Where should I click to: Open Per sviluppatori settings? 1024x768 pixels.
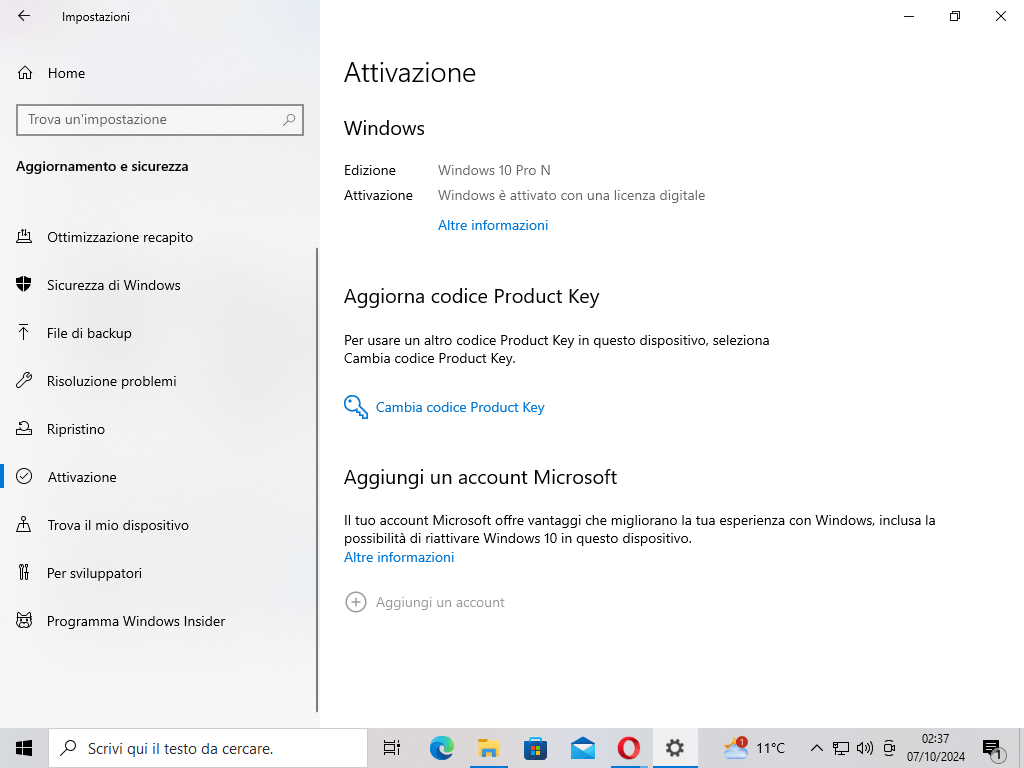click(x=95, y=573)
